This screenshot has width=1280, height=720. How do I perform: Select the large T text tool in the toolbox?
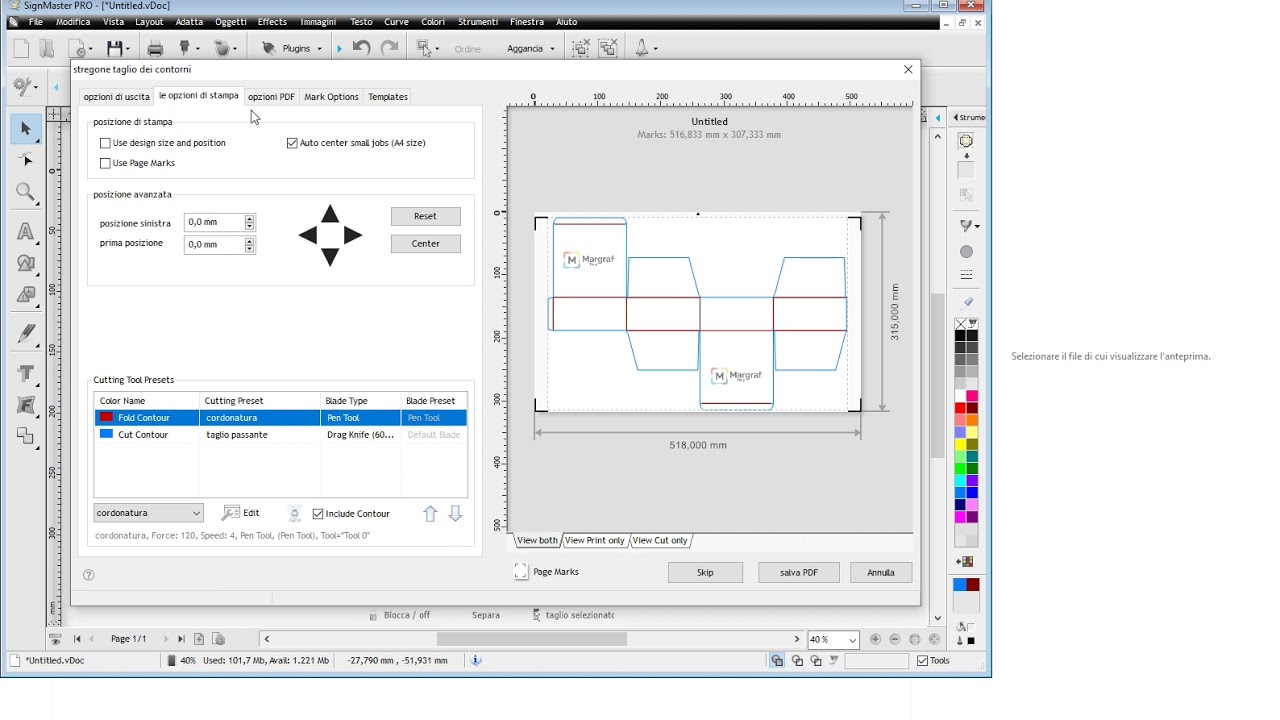point(26,373)
